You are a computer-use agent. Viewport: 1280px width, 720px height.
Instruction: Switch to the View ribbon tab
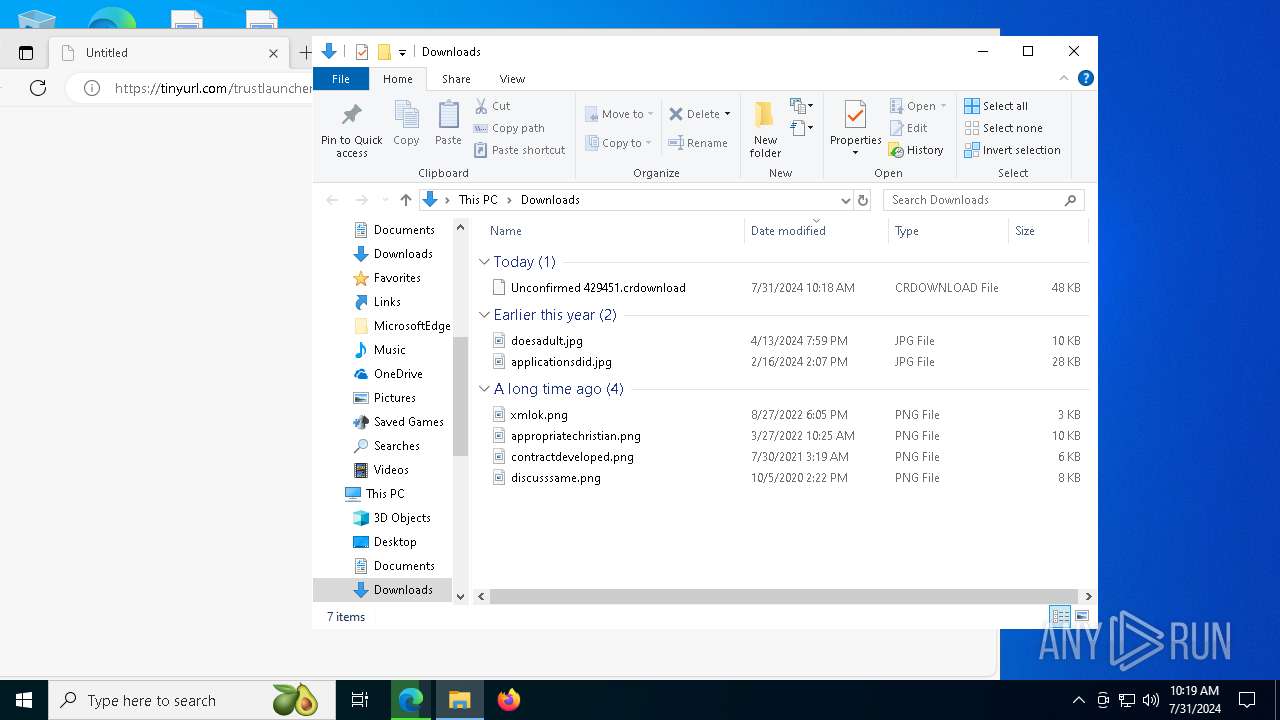pyautogui.click(x=512, y=79)
